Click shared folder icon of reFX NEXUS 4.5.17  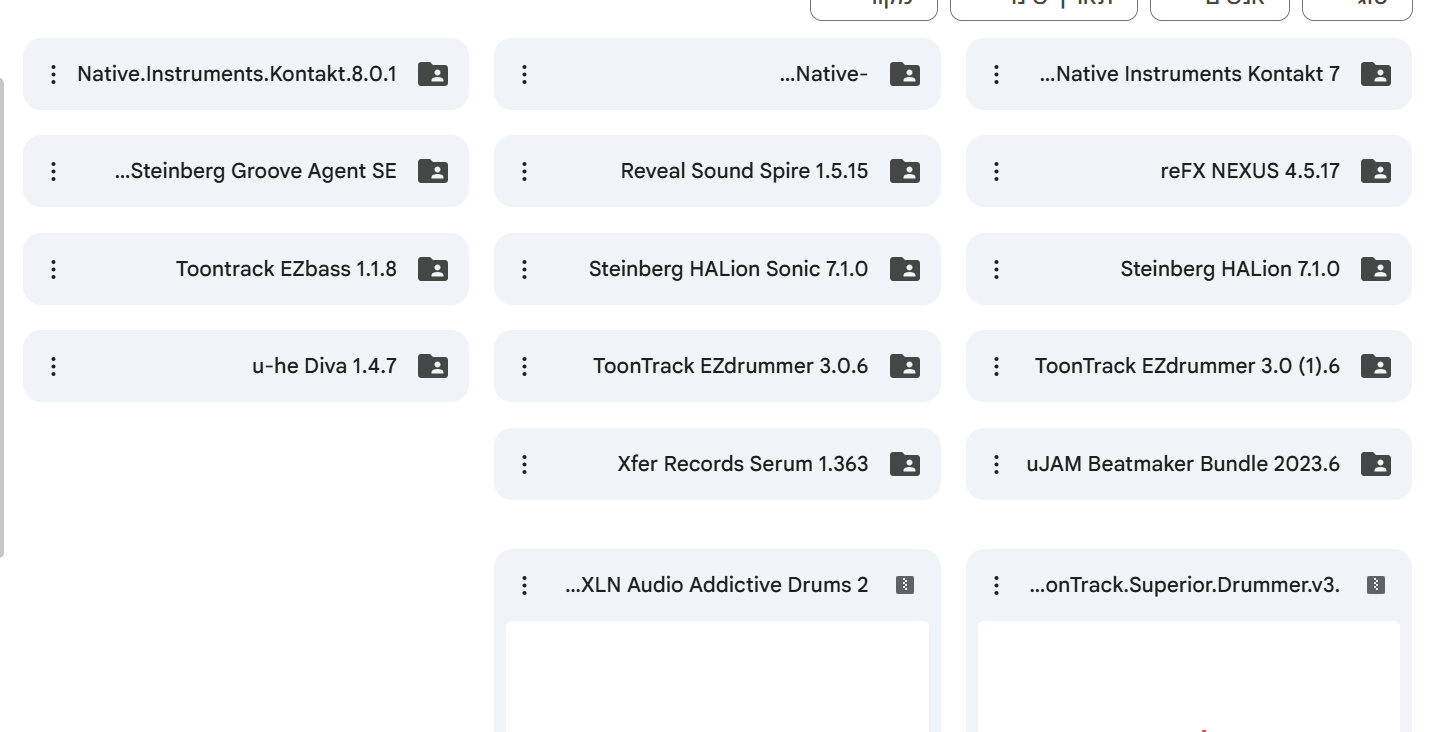1376,171
